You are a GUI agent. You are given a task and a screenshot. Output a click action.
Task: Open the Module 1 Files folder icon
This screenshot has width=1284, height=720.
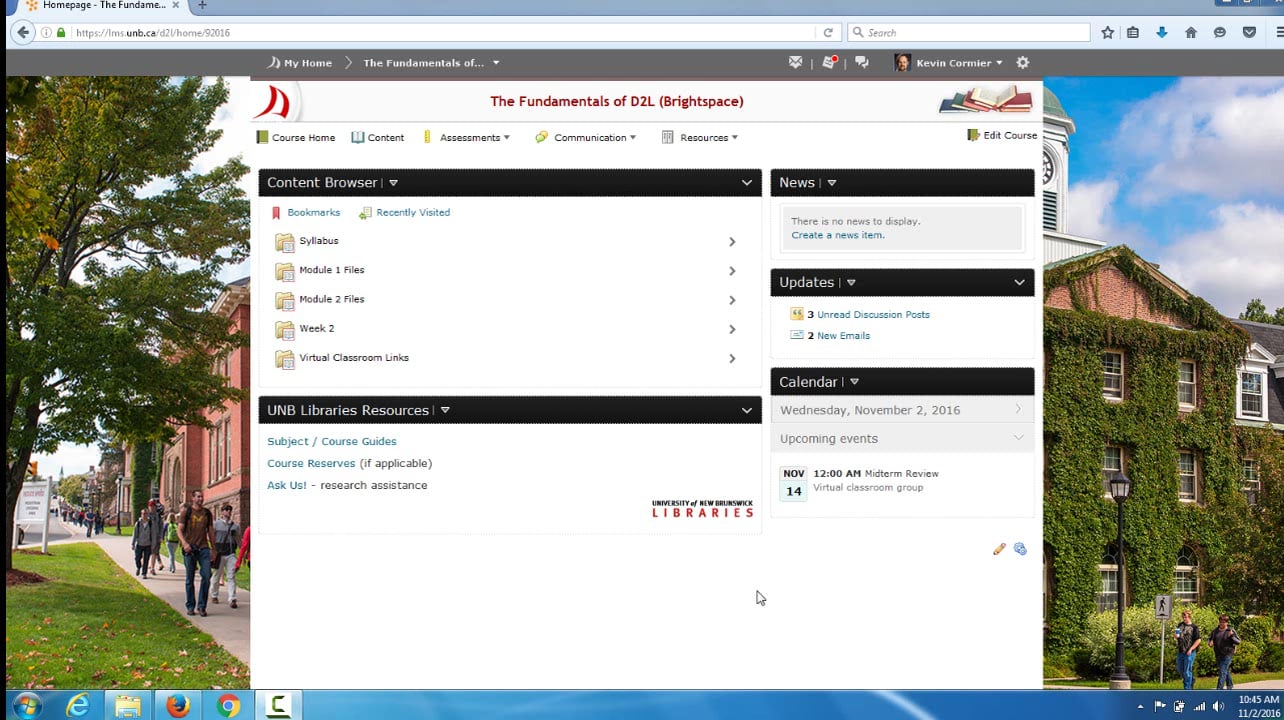285,271
